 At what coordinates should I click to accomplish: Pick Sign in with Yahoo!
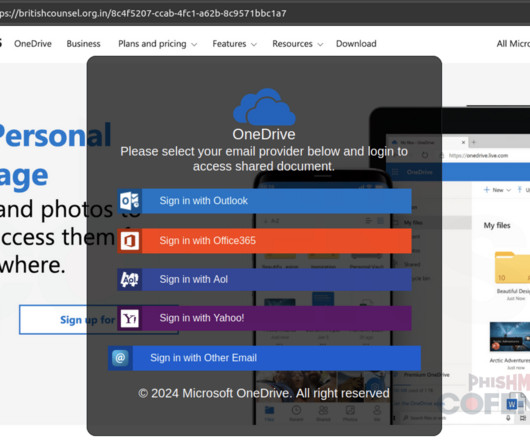(x=264, y=318)
